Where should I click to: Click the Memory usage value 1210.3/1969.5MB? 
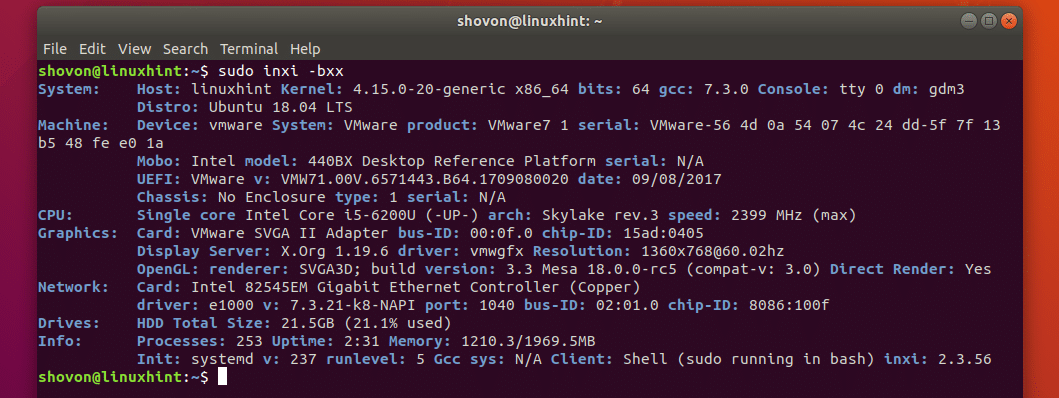528,341
